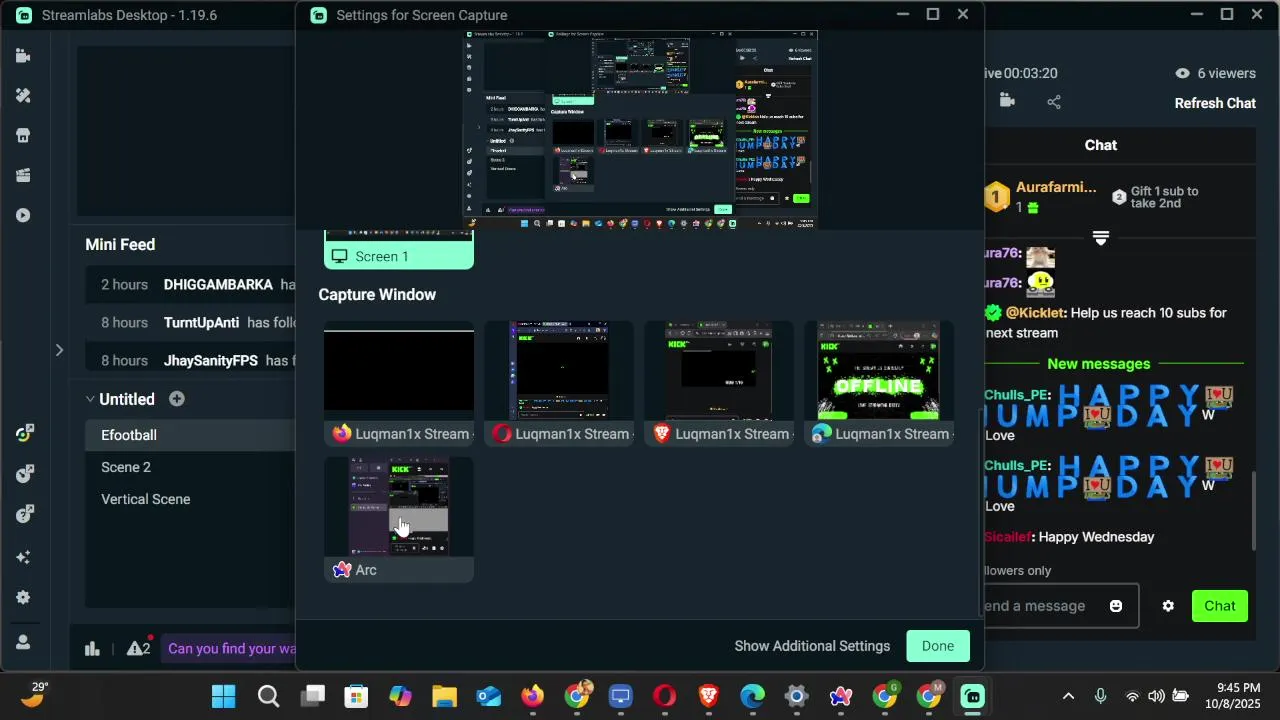Show hidden system tray icons
This screenshot has width=1280, height=720.
click(1068, 696)
